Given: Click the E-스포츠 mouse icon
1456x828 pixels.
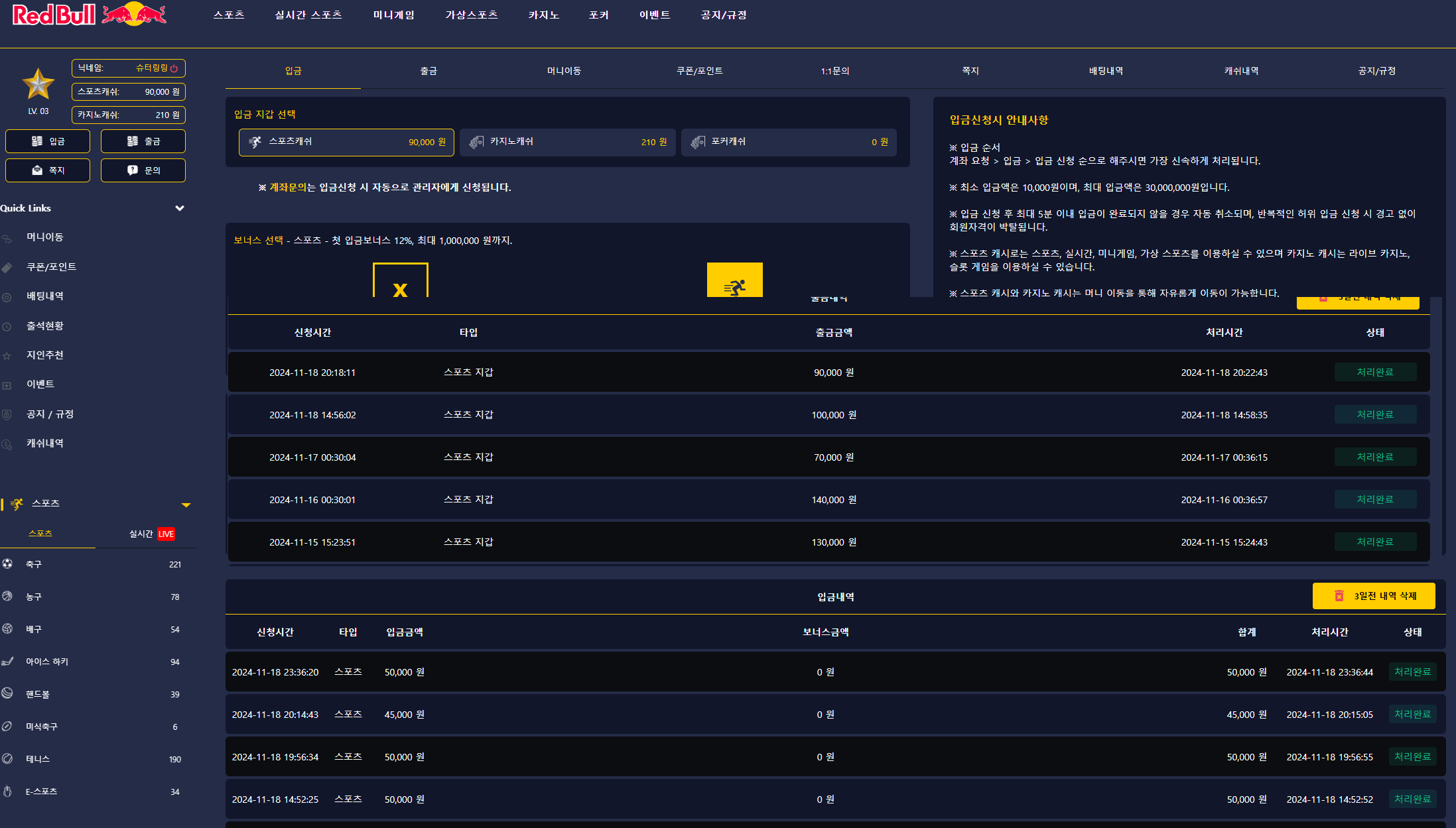Looking at the screenshot, I should 7,791.
